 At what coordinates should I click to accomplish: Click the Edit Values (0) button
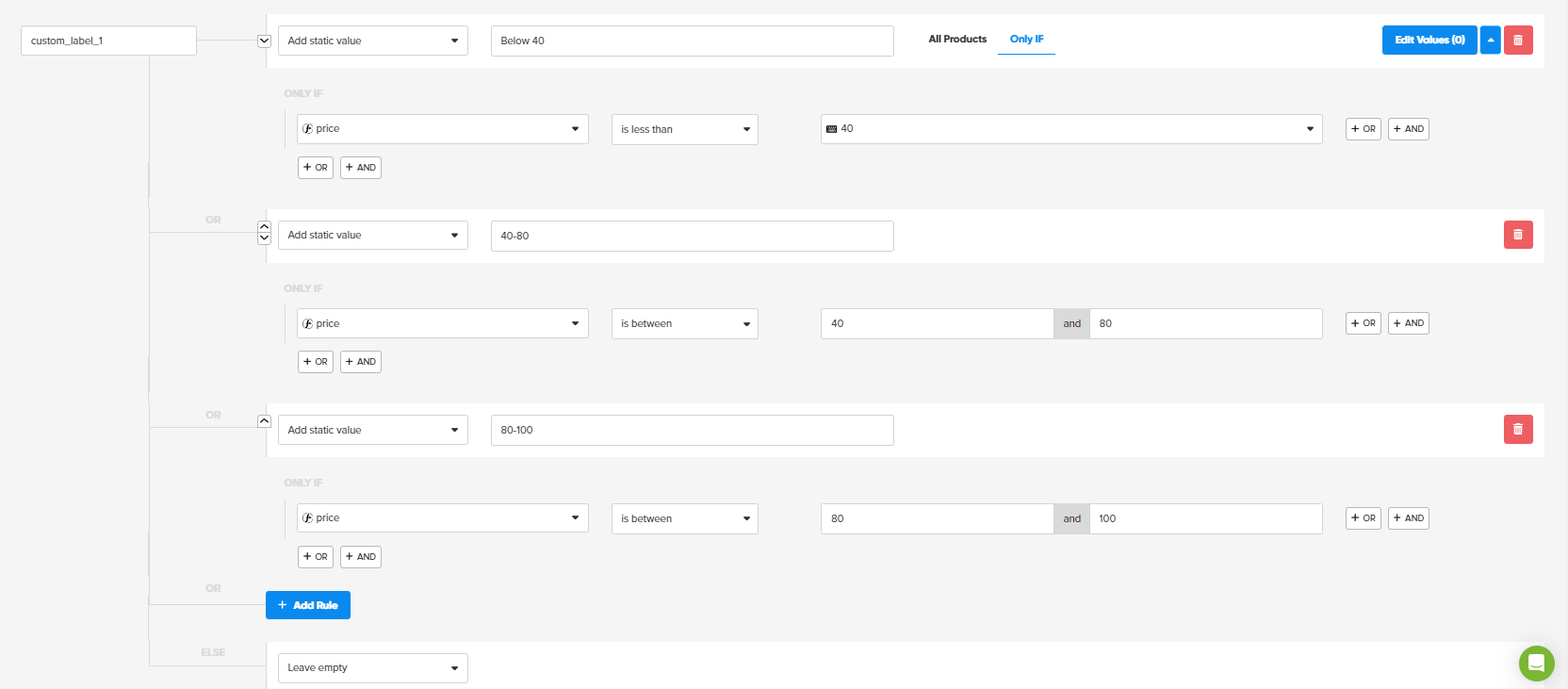1429,41
